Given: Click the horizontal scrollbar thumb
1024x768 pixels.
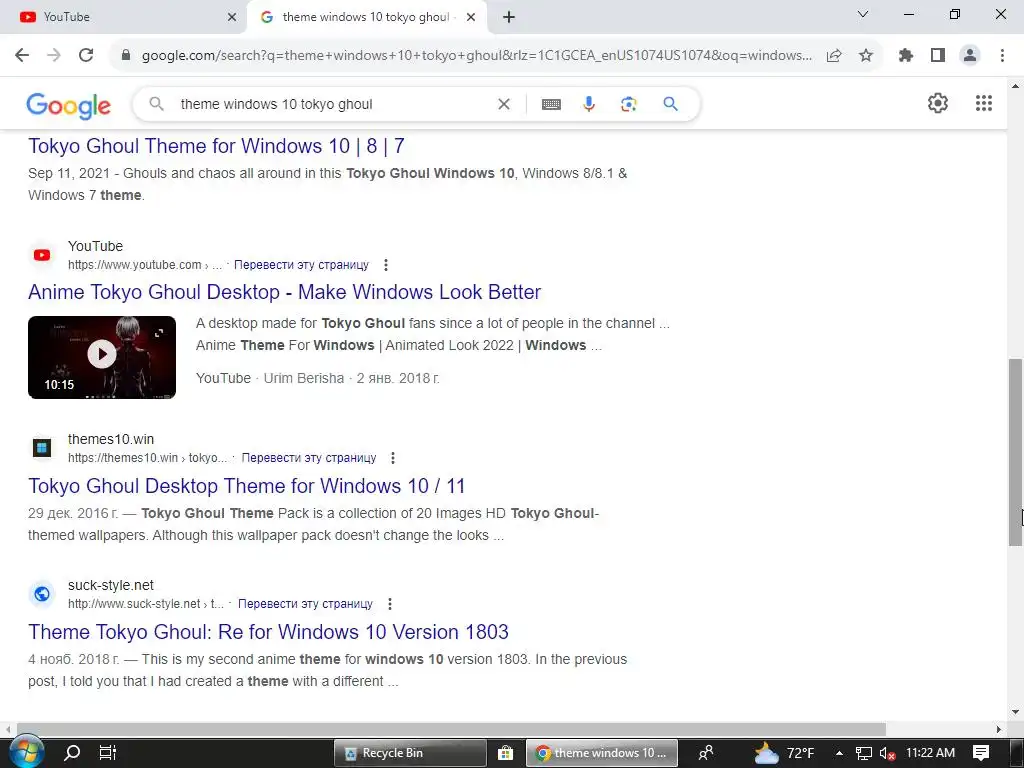Looking at the screenshot, I should 451,729.
